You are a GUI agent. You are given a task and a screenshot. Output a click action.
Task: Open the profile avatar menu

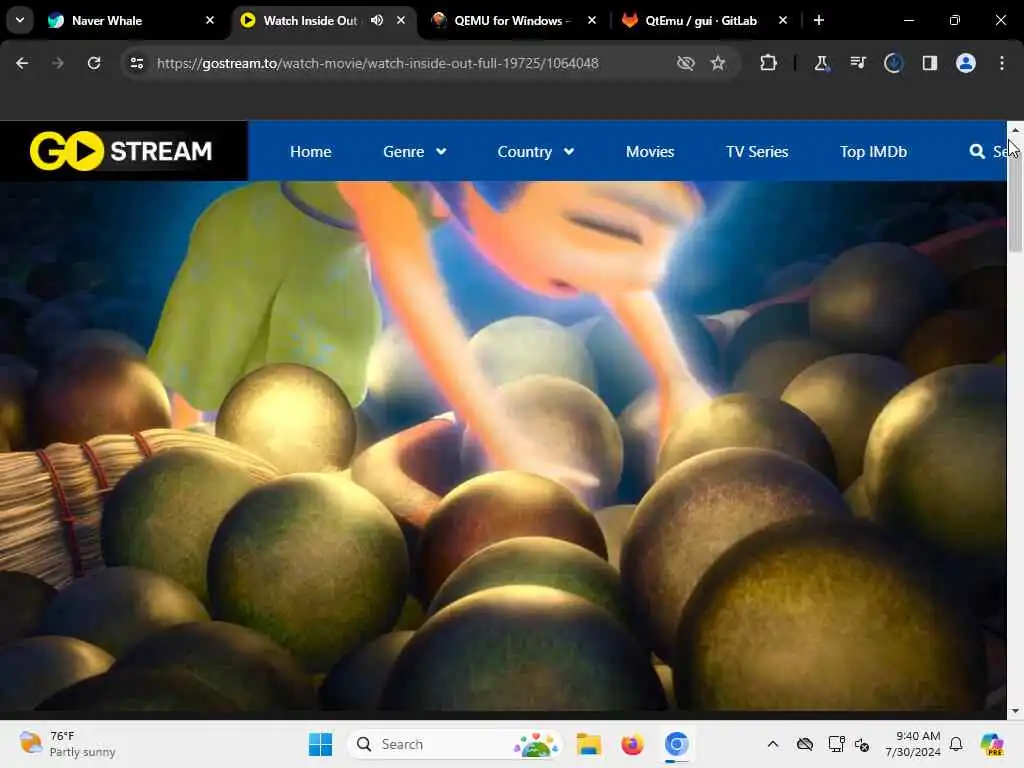965,63
